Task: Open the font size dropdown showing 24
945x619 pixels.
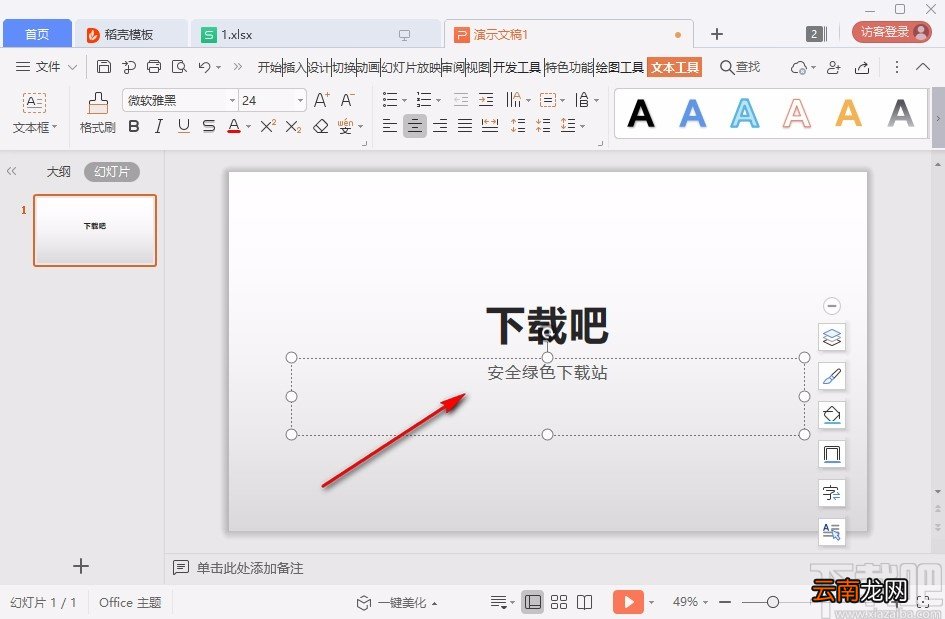Action: [x=300, y=101]
